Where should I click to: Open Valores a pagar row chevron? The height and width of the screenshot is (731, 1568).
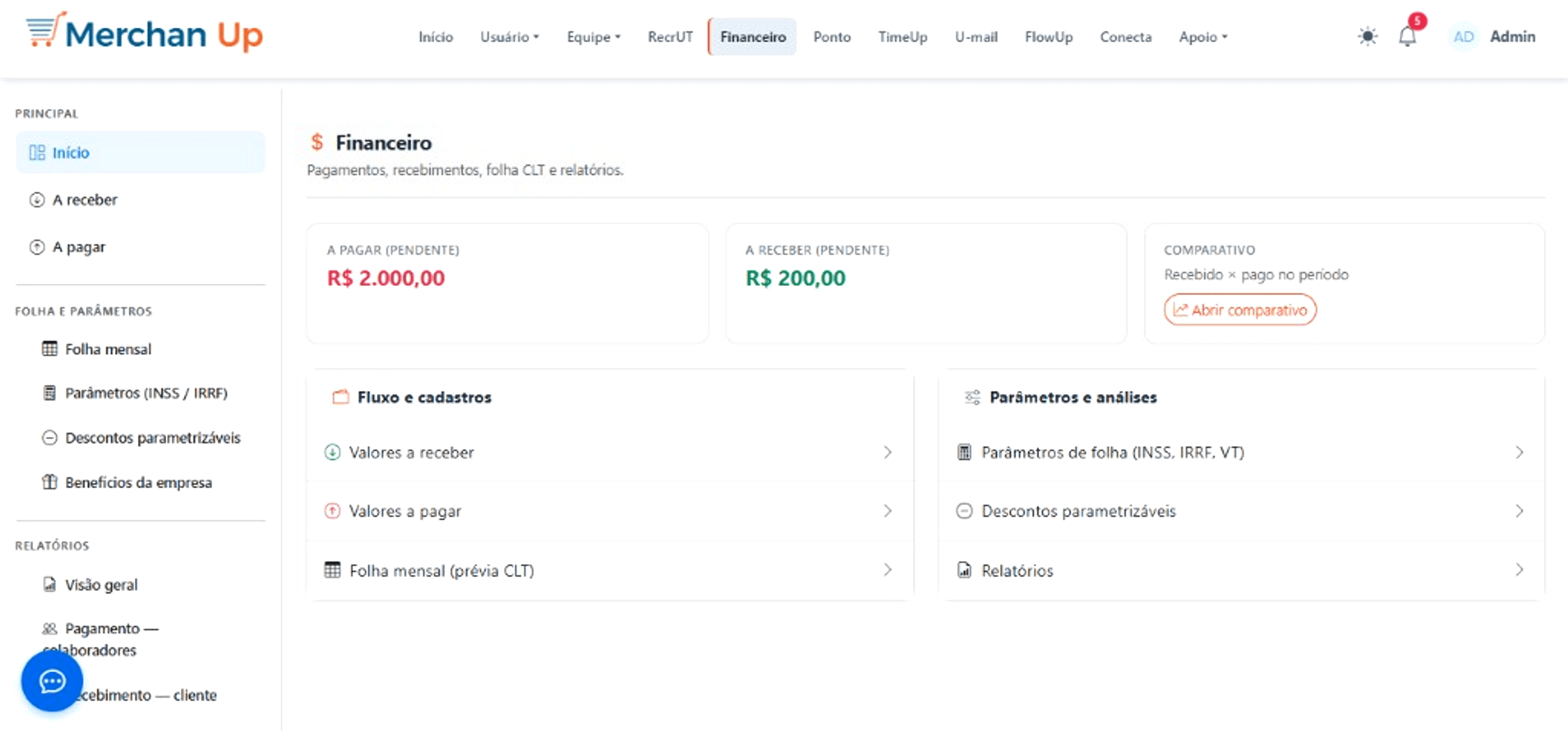887,510
